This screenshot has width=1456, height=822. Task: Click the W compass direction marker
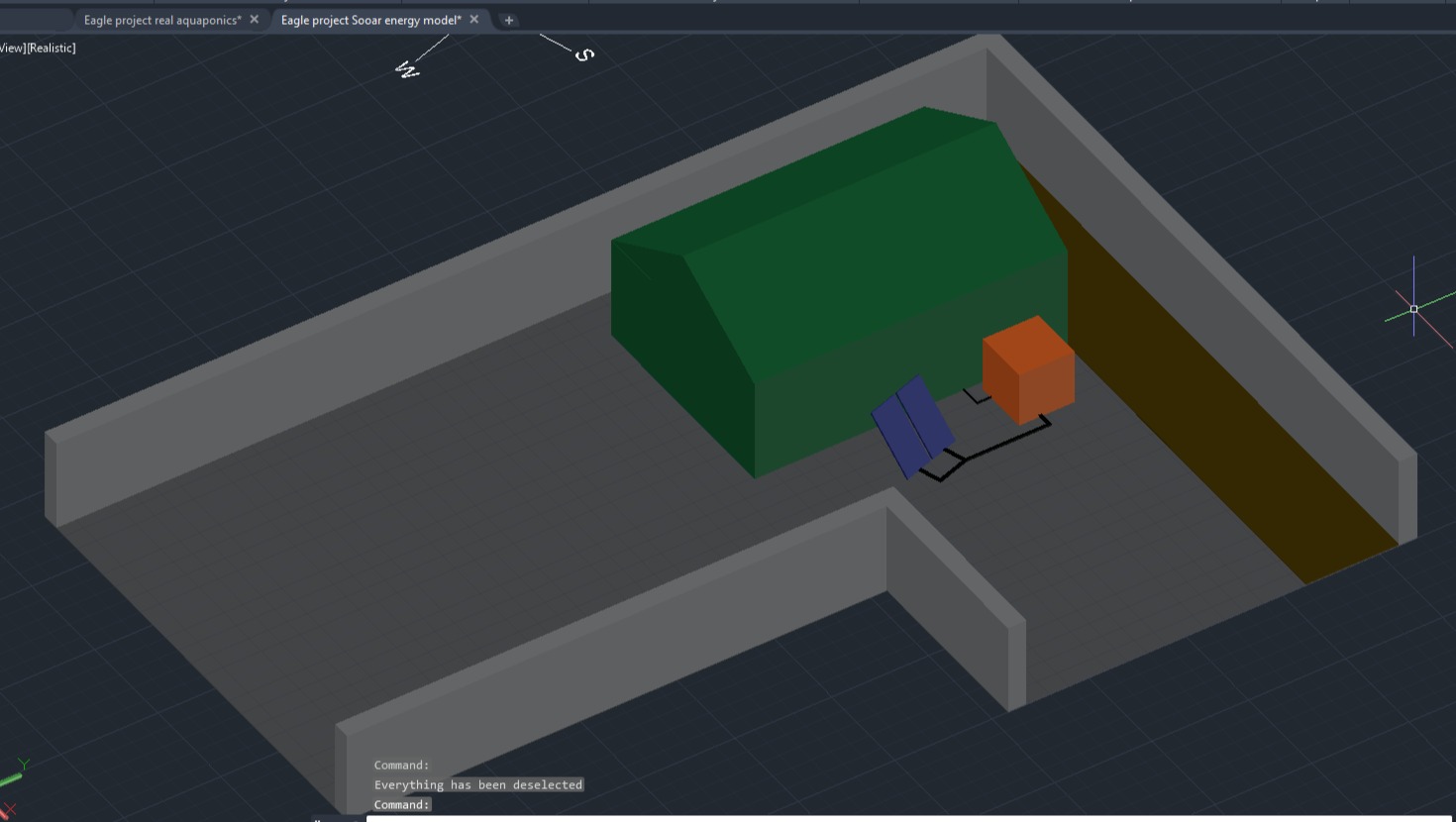[407, 70]
